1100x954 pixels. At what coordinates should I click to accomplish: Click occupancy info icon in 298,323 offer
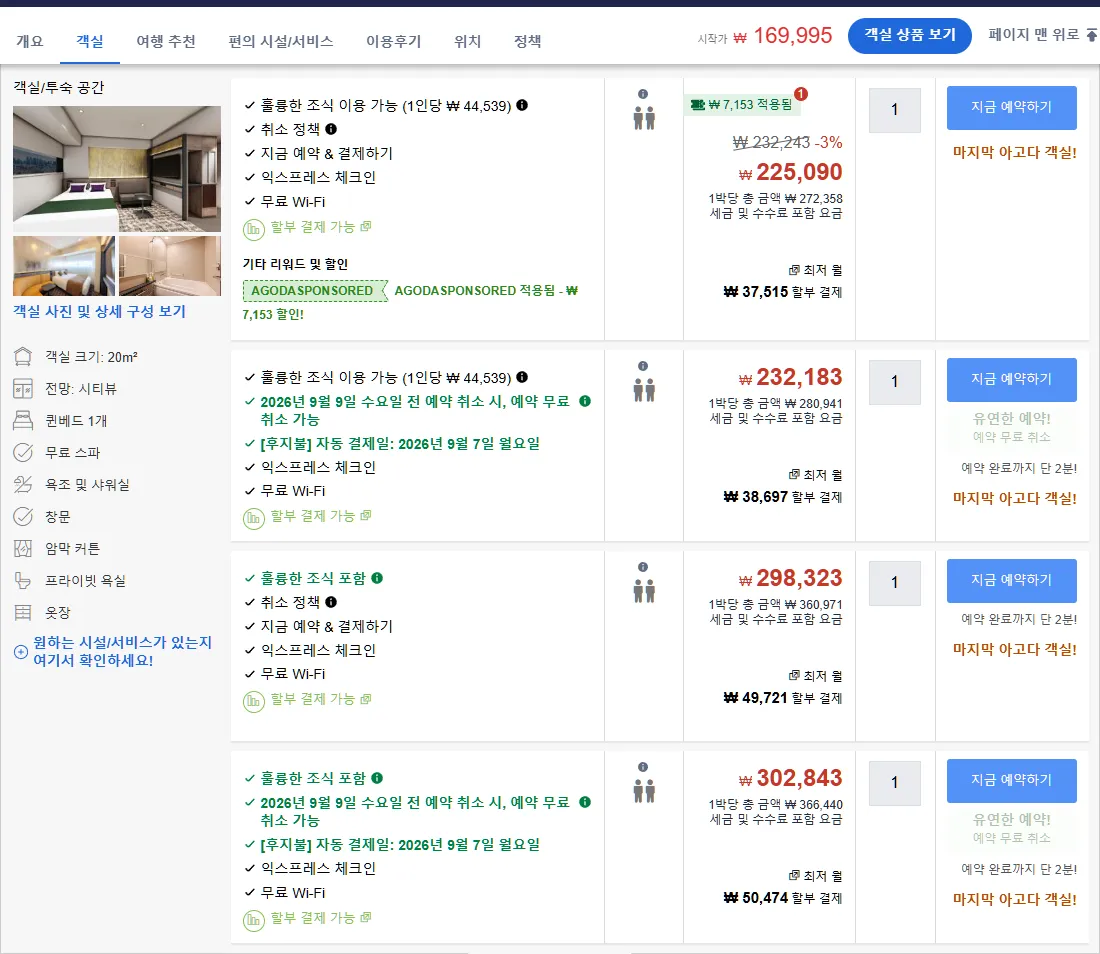(x=643, y=567)
